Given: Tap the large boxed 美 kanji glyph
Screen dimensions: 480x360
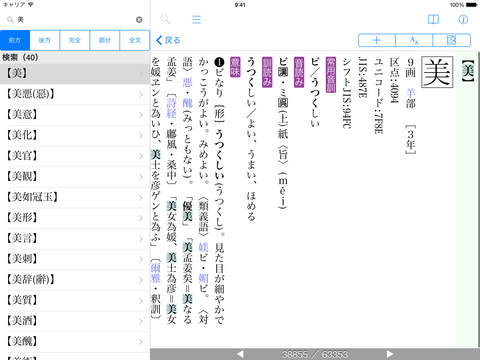Looking at the screenshot, I should [437, 72].
